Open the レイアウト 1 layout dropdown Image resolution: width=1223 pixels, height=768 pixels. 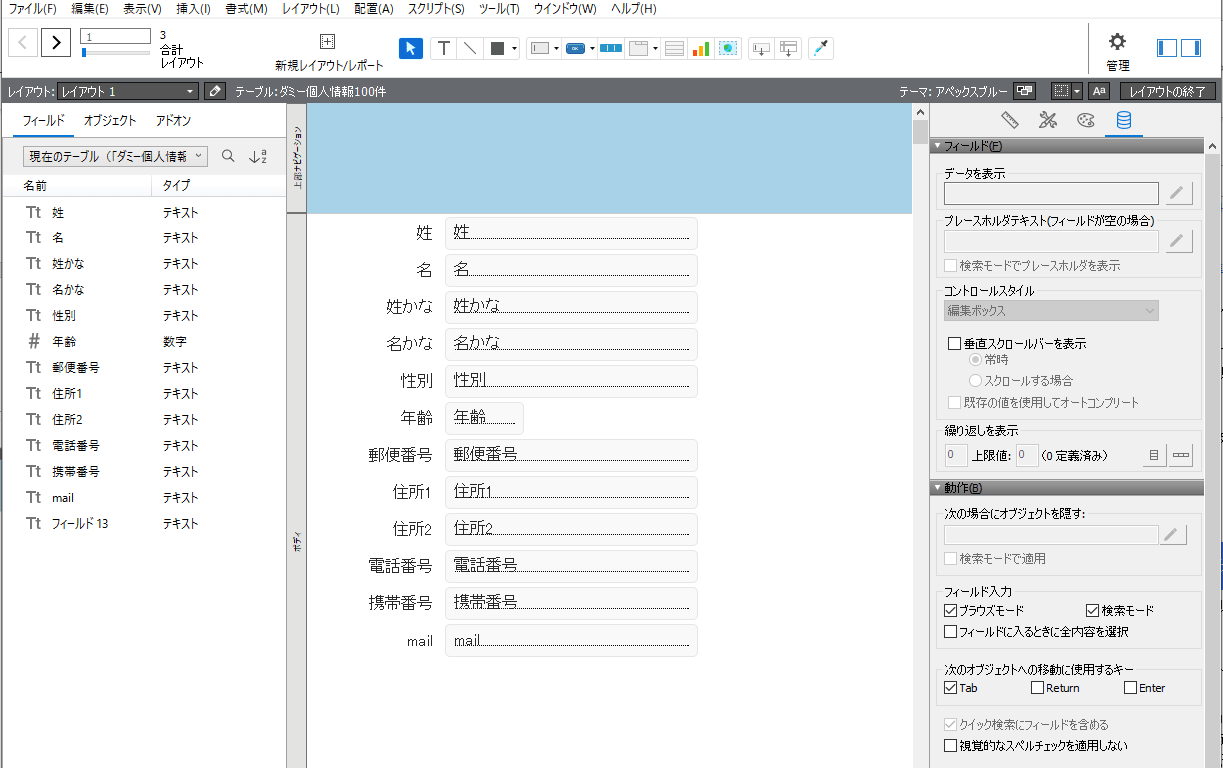pos(127,91)
